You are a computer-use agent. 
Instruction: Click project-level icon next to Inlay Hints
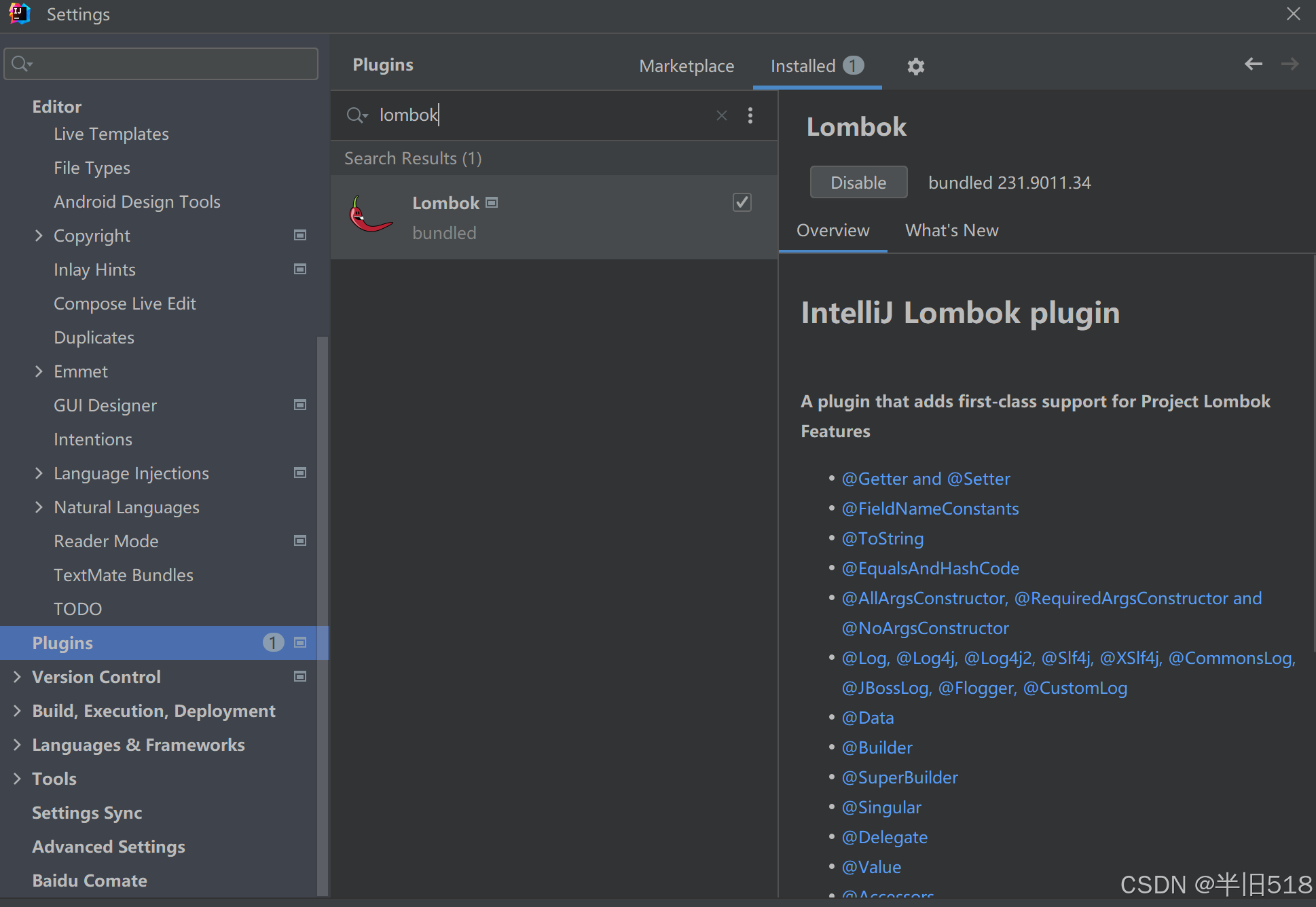click(300, 269)
